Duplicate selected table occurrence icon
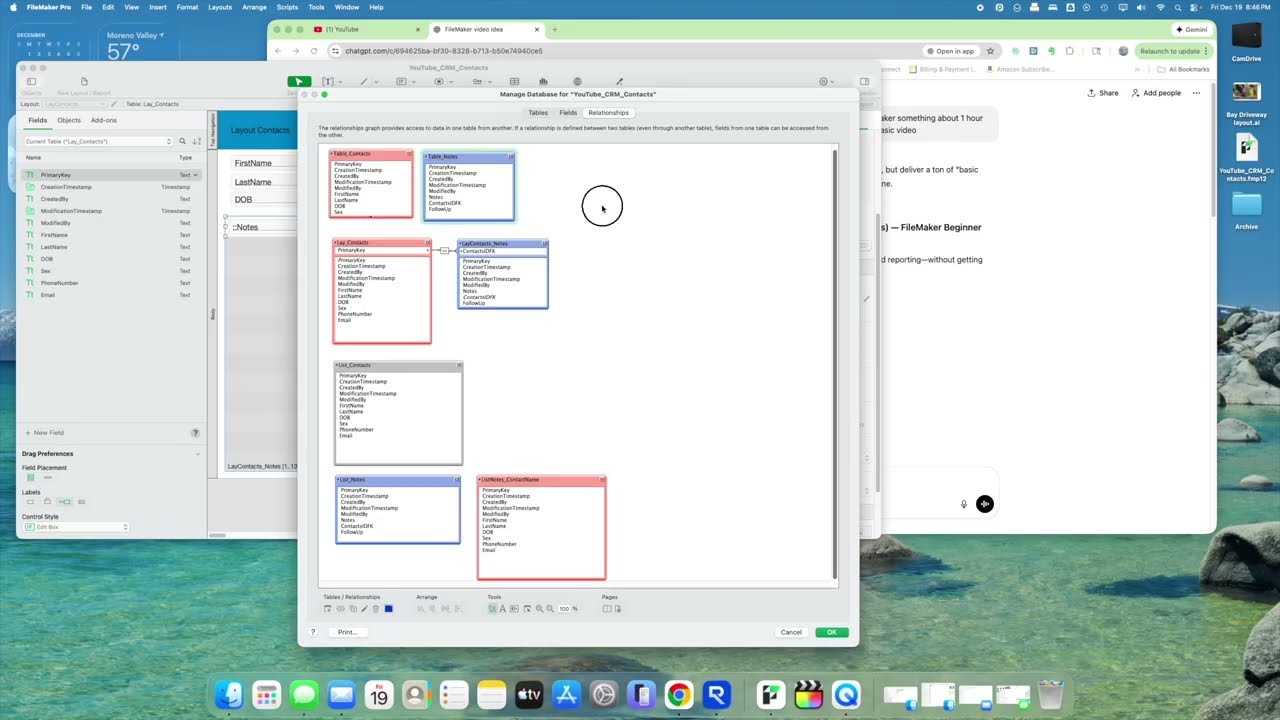 tap(353, 609)
